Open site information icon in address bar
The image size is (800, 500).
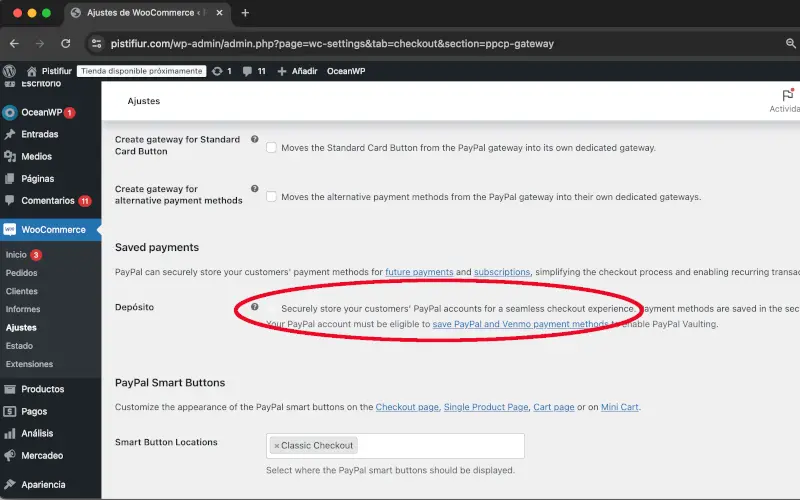tap(96, 44)
